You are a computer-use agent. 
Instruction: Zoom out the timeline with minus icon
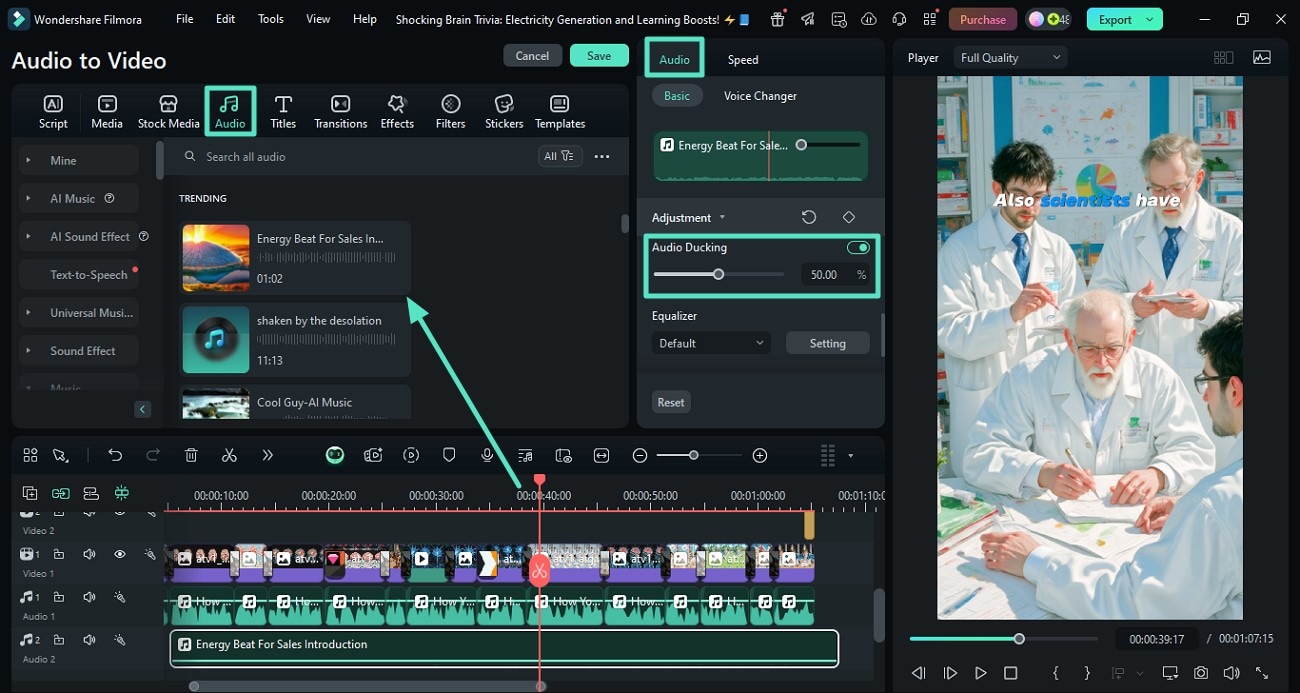tap(640, 455)
